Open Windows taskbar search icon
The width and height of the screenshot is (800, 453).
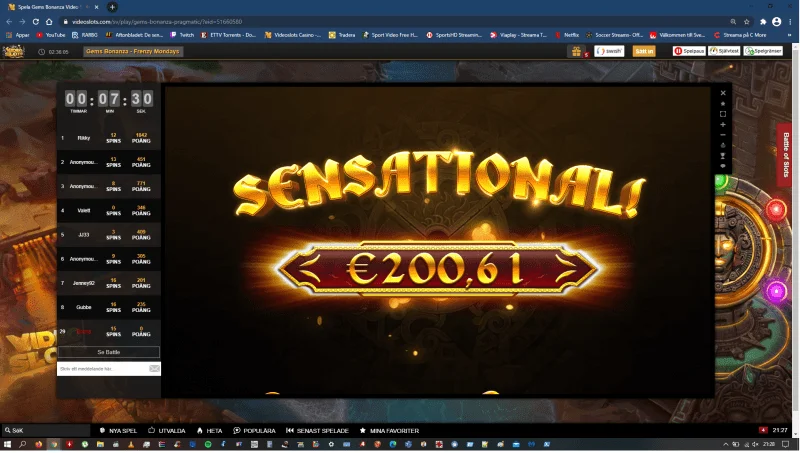click(x=22, y=444)
